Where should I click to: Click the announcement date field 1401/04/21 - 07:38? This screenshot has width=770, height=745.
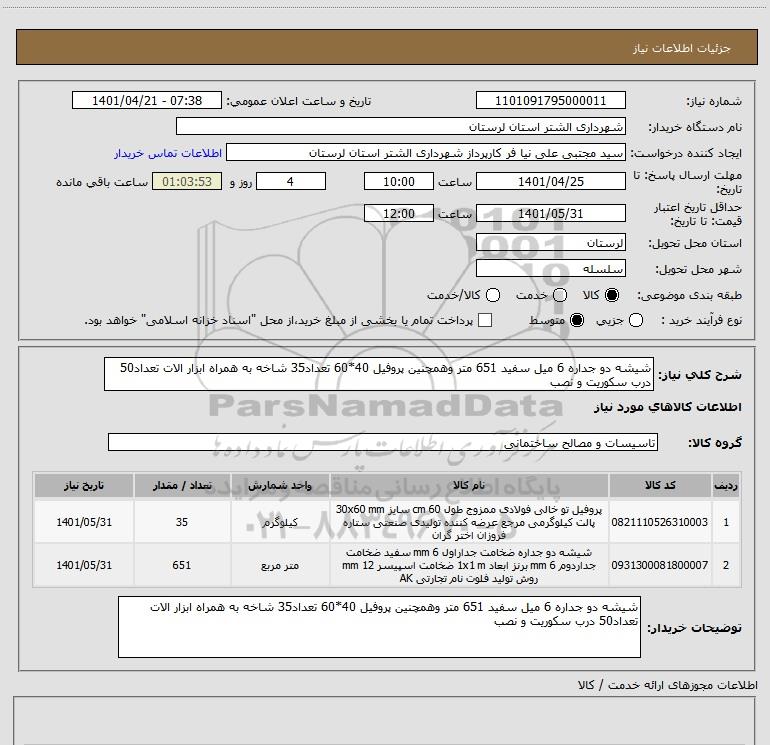(147, 100)
